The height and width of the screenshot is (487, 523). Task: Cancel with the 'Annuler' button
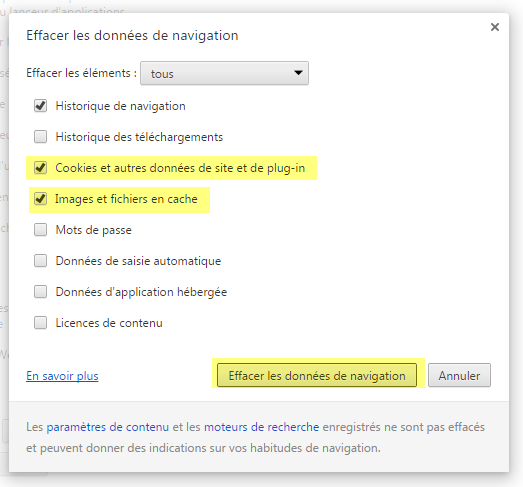point(459,375)
